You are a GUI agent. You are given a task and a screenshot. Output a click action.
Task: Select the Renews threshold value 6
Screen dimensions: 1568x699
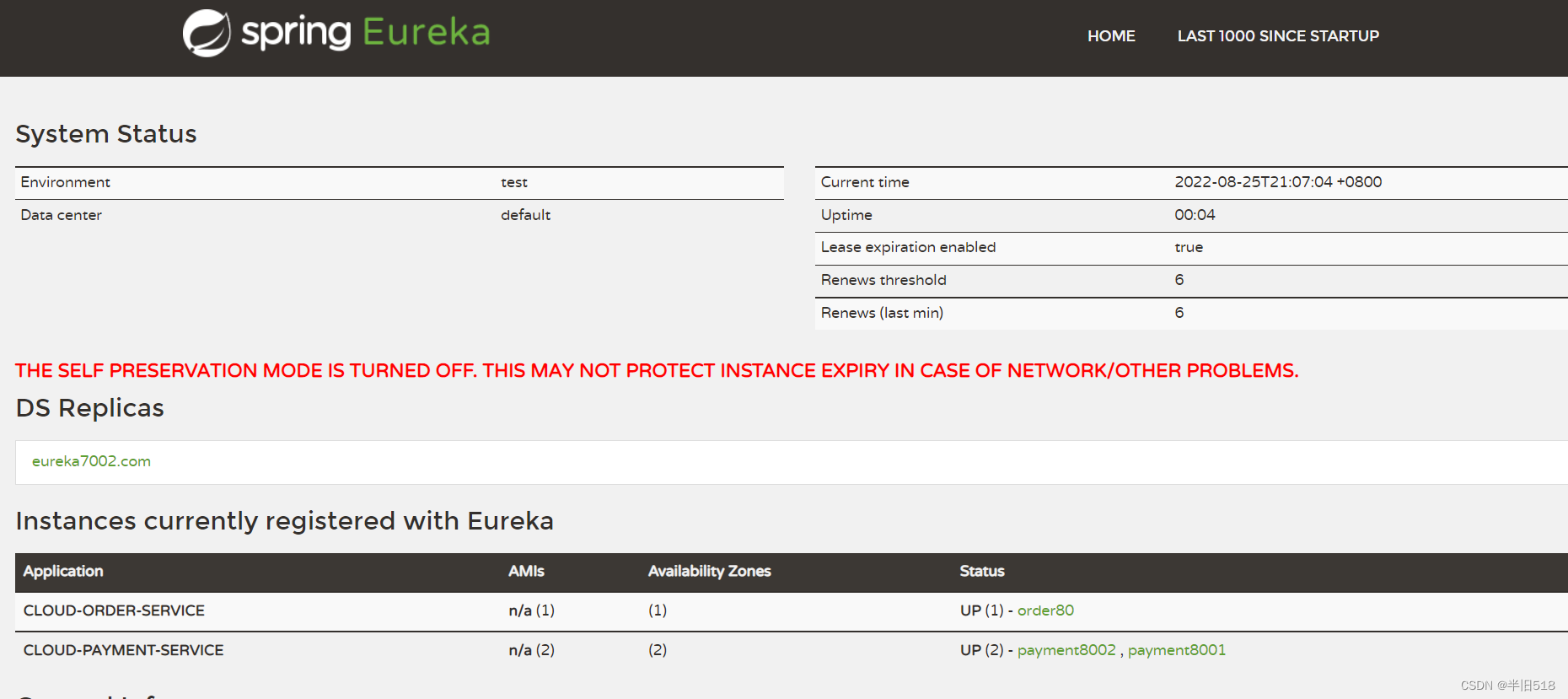pyautogui.click(x=1179, y=280)
